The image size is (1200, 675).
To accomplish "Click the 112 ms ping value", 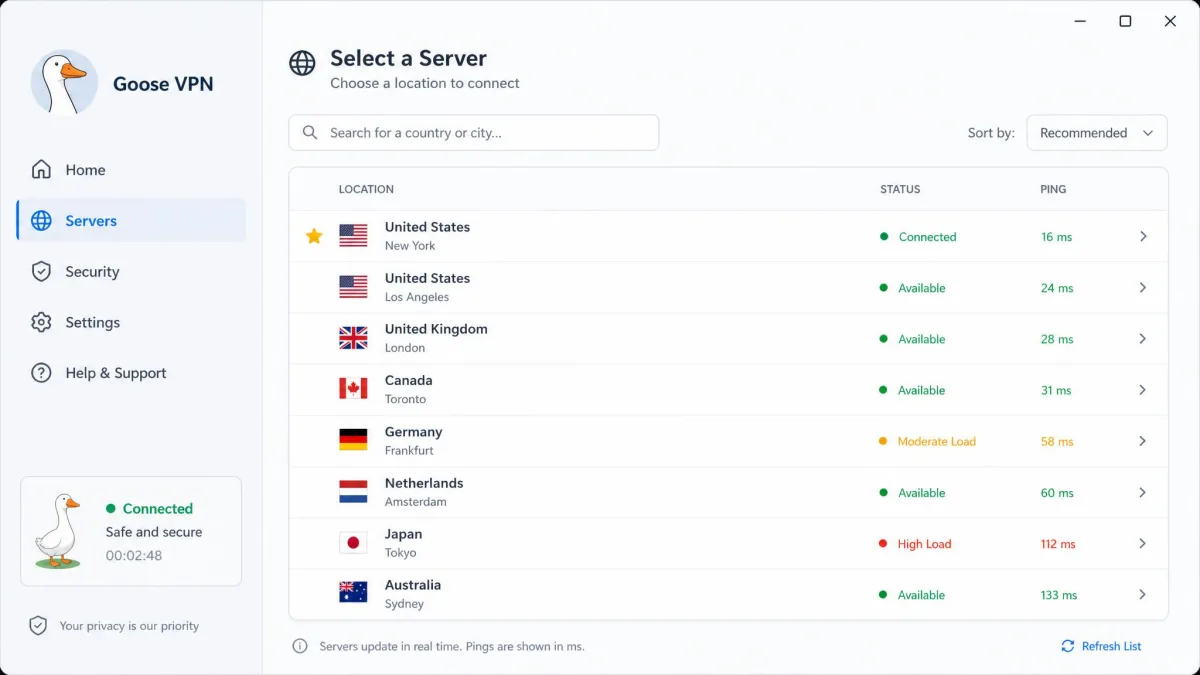I will [x=1058, y=544].
